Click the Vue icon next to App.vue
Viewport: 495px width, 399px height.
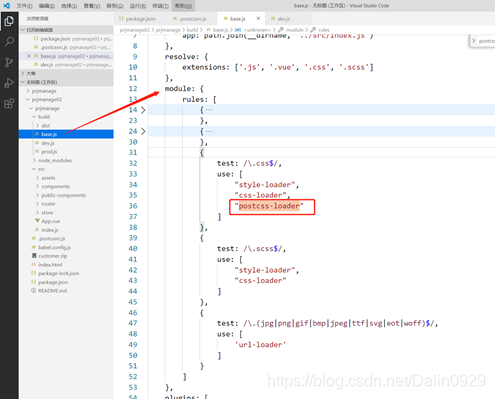(x=37, y=221)
